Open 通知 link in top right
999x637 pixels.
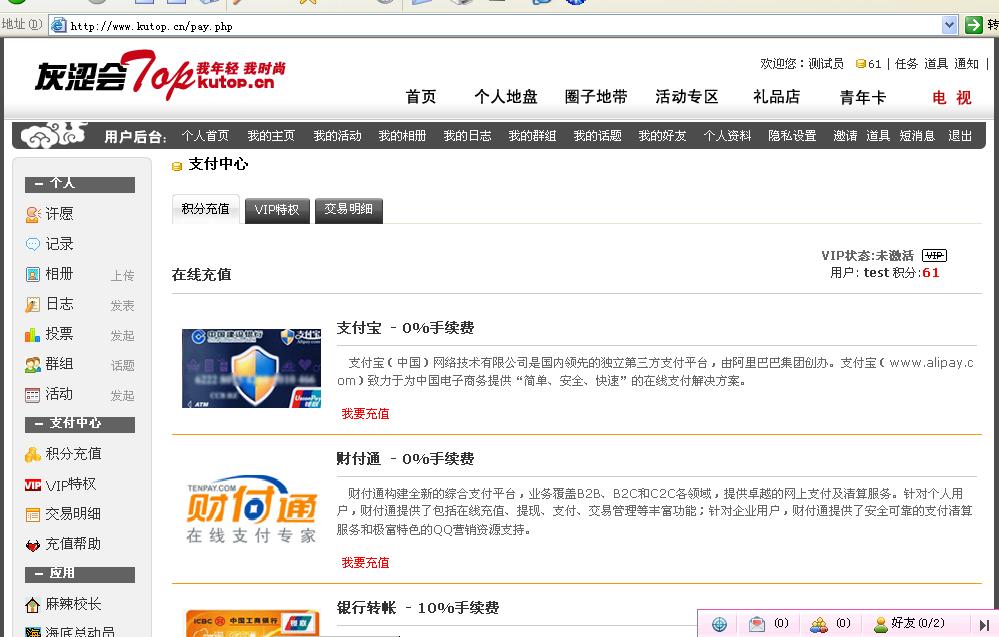(967, 64)
